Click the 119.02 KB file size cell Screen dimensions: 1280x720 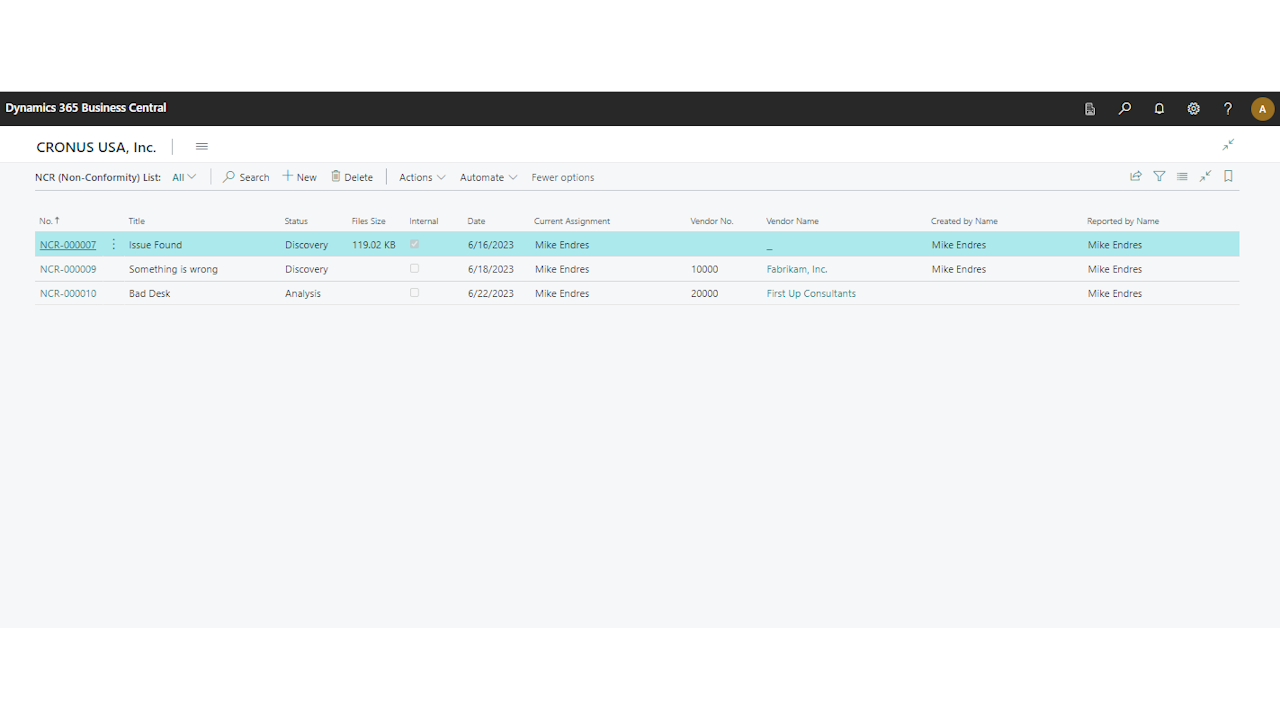pos(374,245)
